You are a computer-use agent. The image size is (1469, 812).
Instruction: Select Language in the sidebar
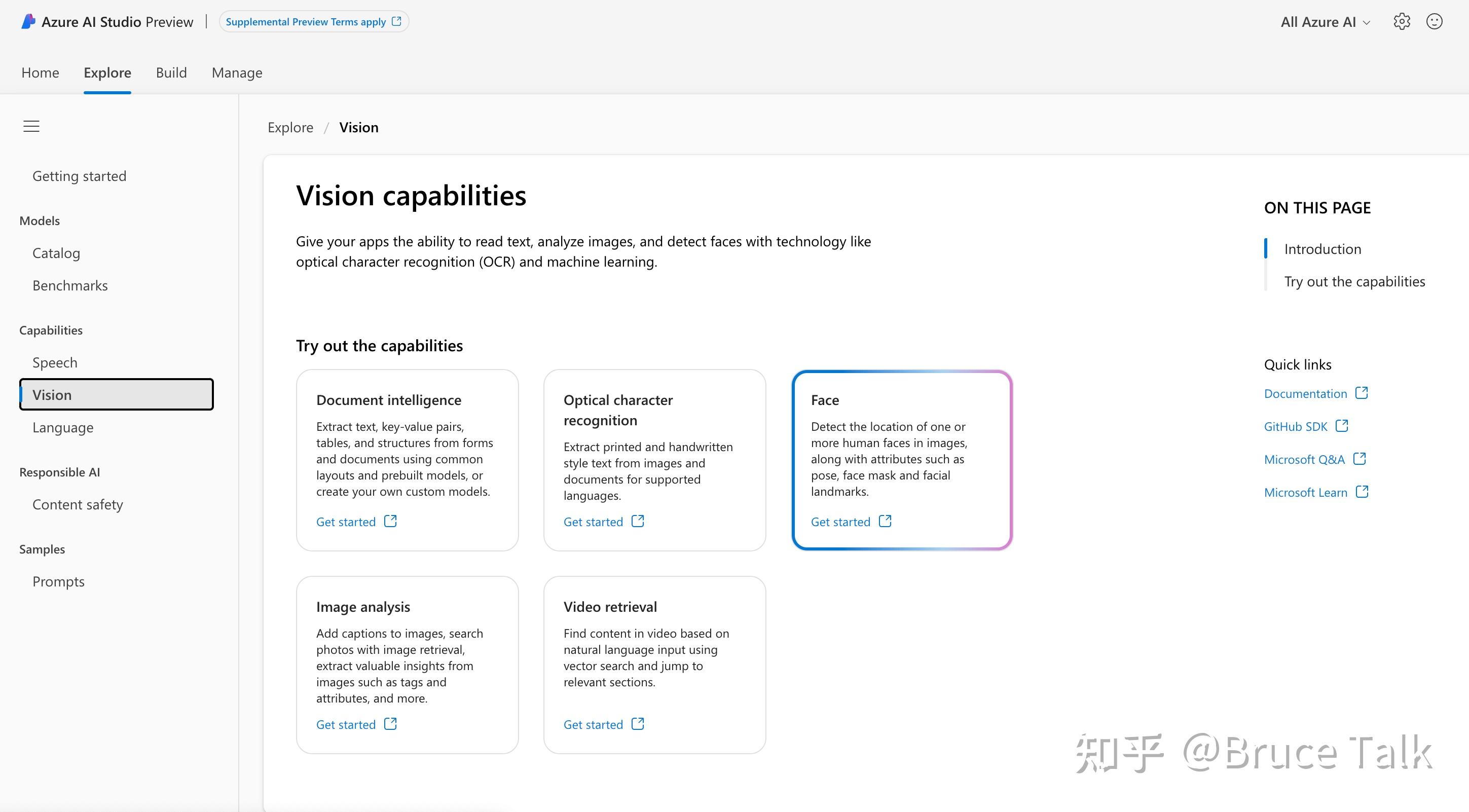click(63, 427)
